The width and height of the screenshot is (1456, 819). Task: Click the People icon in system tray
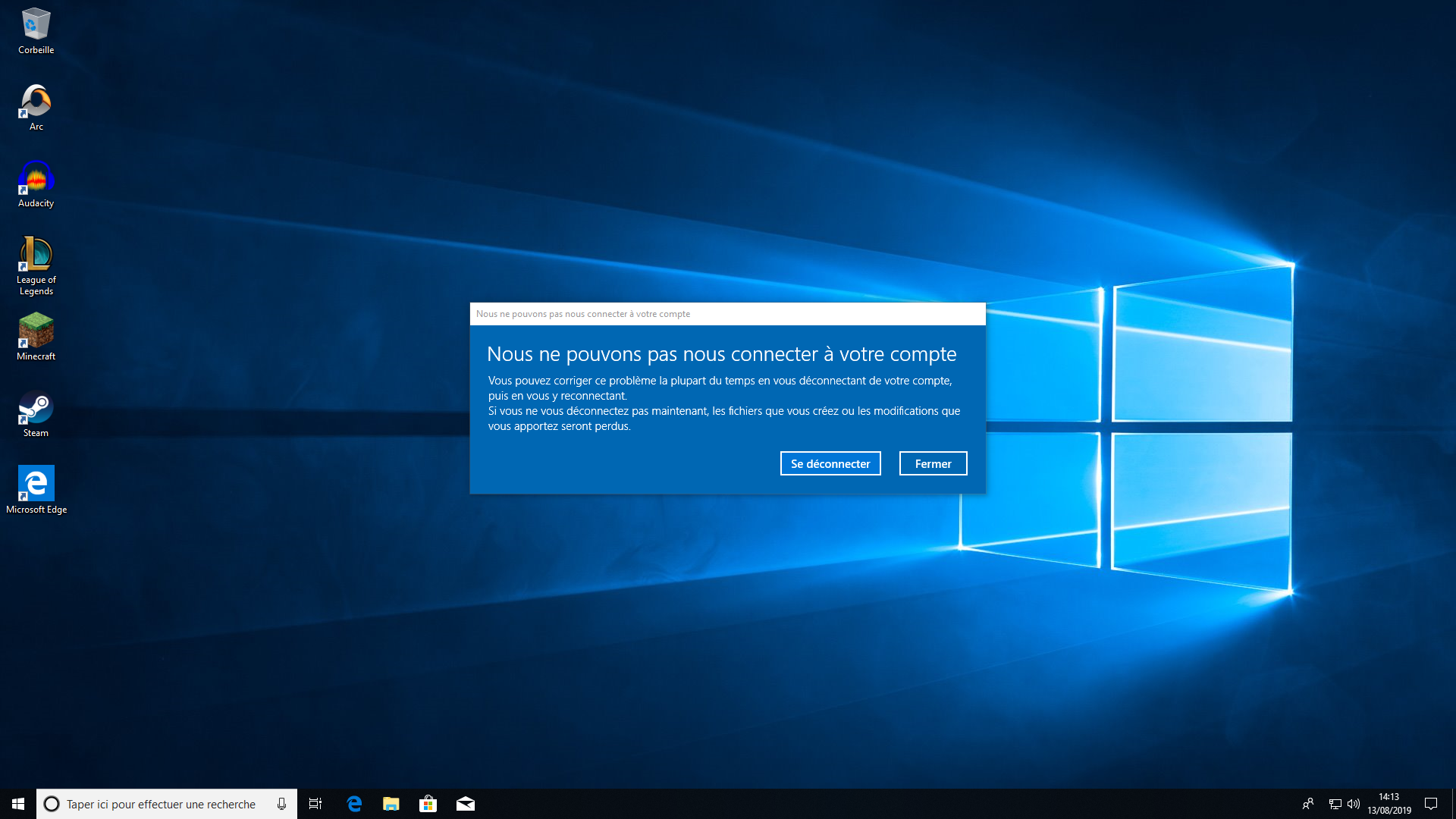(x=1307, y=804)
